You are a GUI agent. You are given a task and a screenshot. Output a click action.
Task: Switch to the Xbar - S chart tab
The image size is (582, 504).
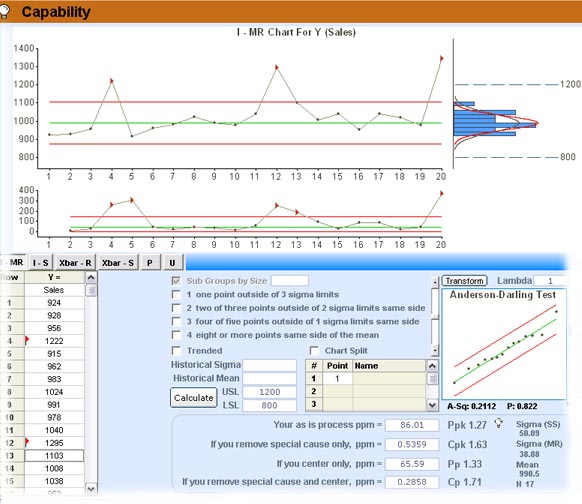(x=118, y=263)
